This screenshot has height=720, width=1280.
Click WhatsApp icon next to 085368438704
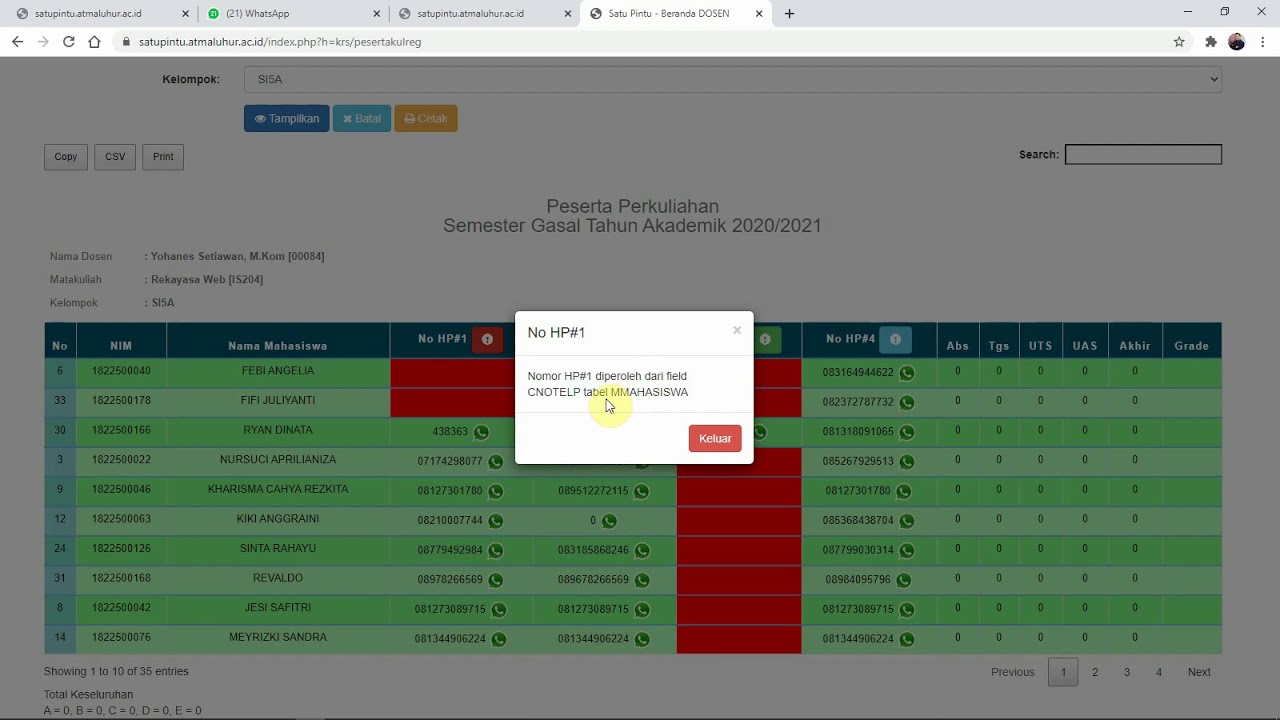coord(906,521)
